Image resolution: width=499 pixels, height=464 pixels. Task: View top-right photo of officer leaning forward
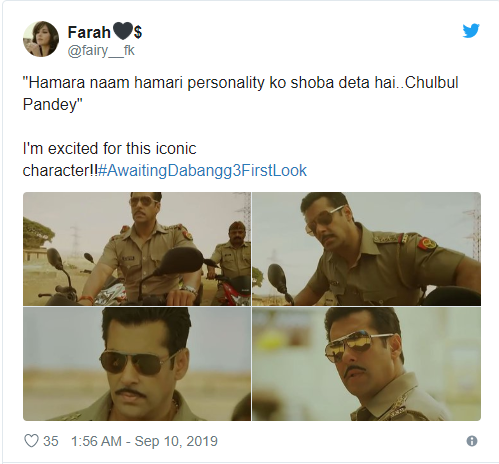[x=366, y=249]
